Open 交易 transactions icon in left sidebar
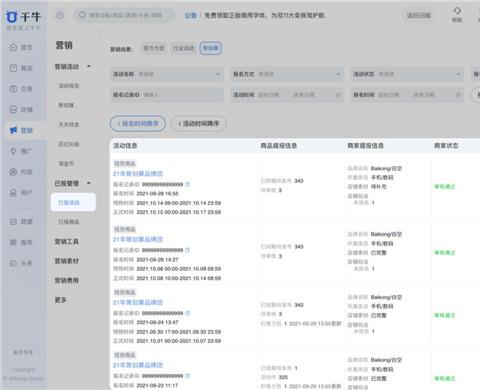Screen dimensions: 480x390 [13, 89]
